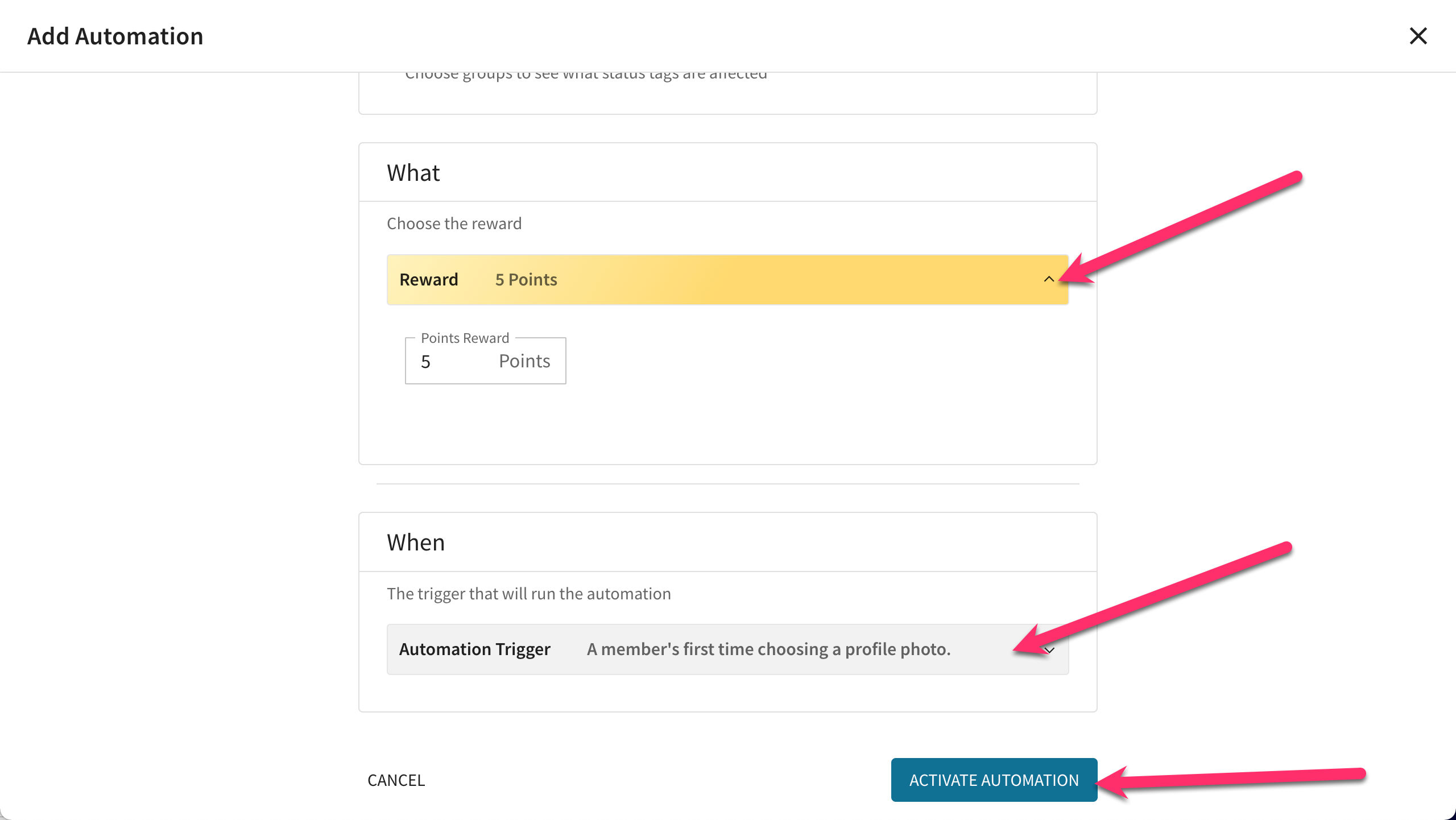Click the 'Choose the reward' description
Image resolution: width=1456 pixels, height=820 pixels.
coord(454,223)
